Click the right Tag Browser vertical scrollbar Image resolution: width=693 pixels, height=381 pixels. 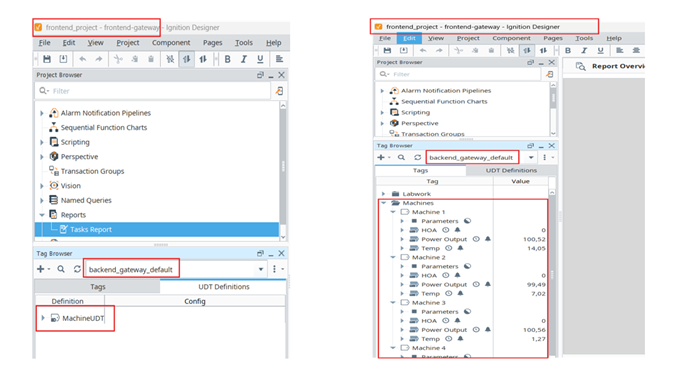[552, 274]
